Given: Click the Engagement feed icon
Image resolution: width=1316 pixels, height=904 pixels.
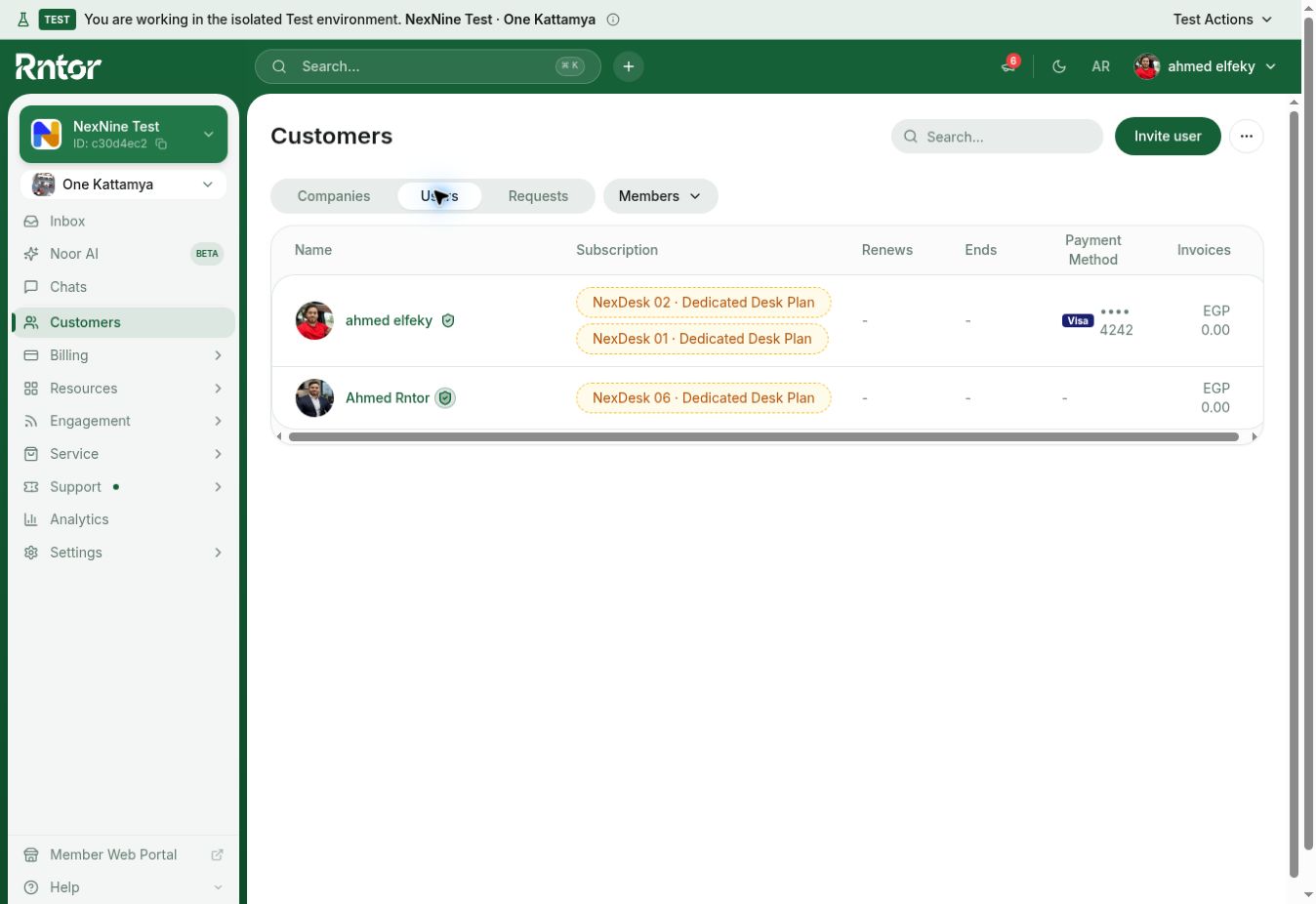Looking at the screenshot, I should pos(31,421).
